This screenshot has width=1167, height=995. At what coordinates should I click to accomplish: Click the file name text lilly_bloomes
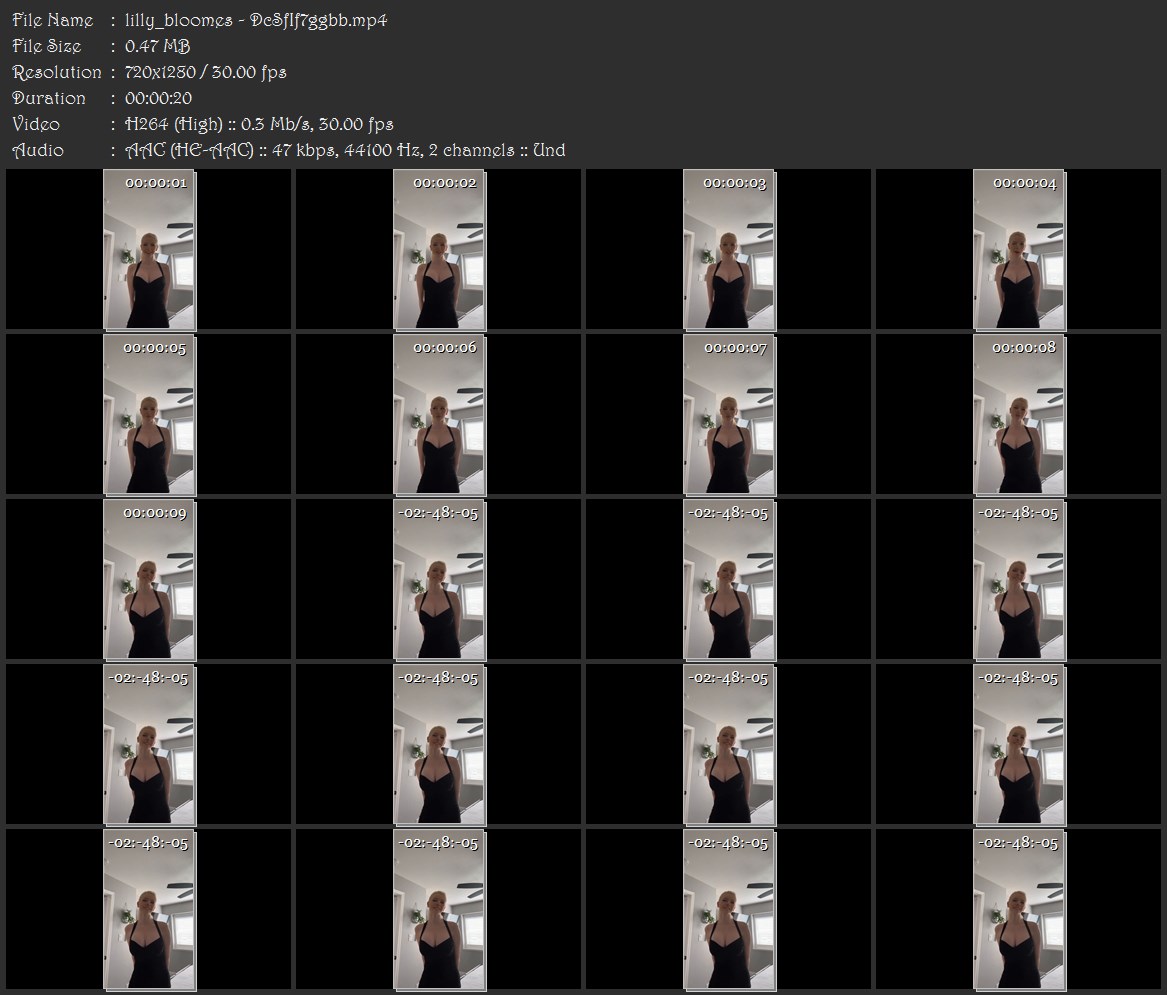pos(179,21)
